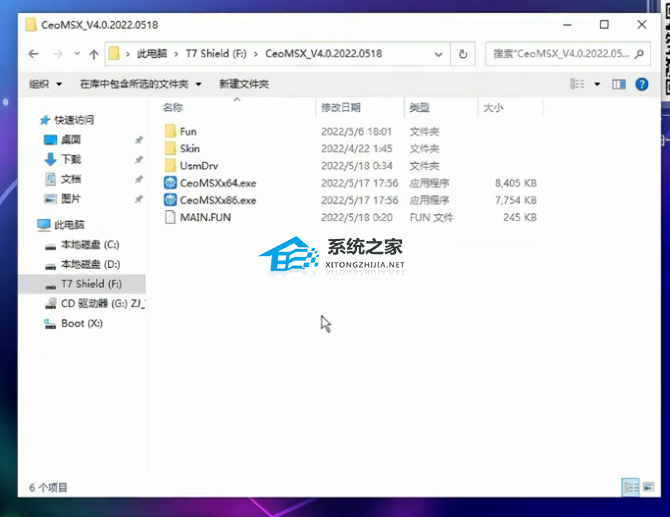The height and width of the screenshot is (517, 670).
Task: Open 在库中包含所选的文件夹 menu
Action: point(141,84)
